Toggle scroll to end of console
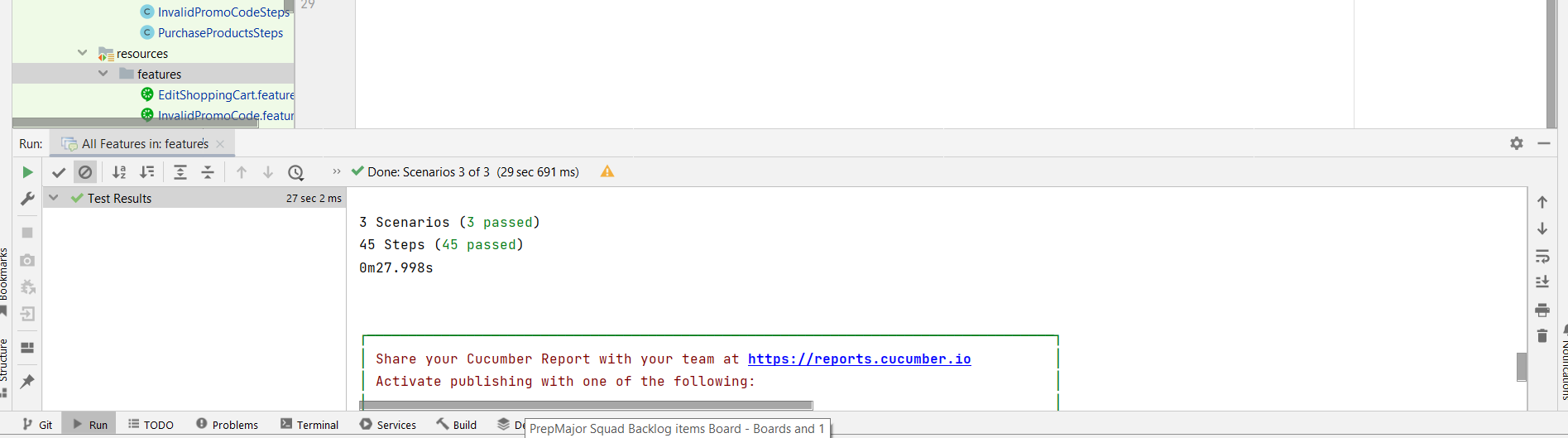The image size is (1568, 438). point(1542,282)
